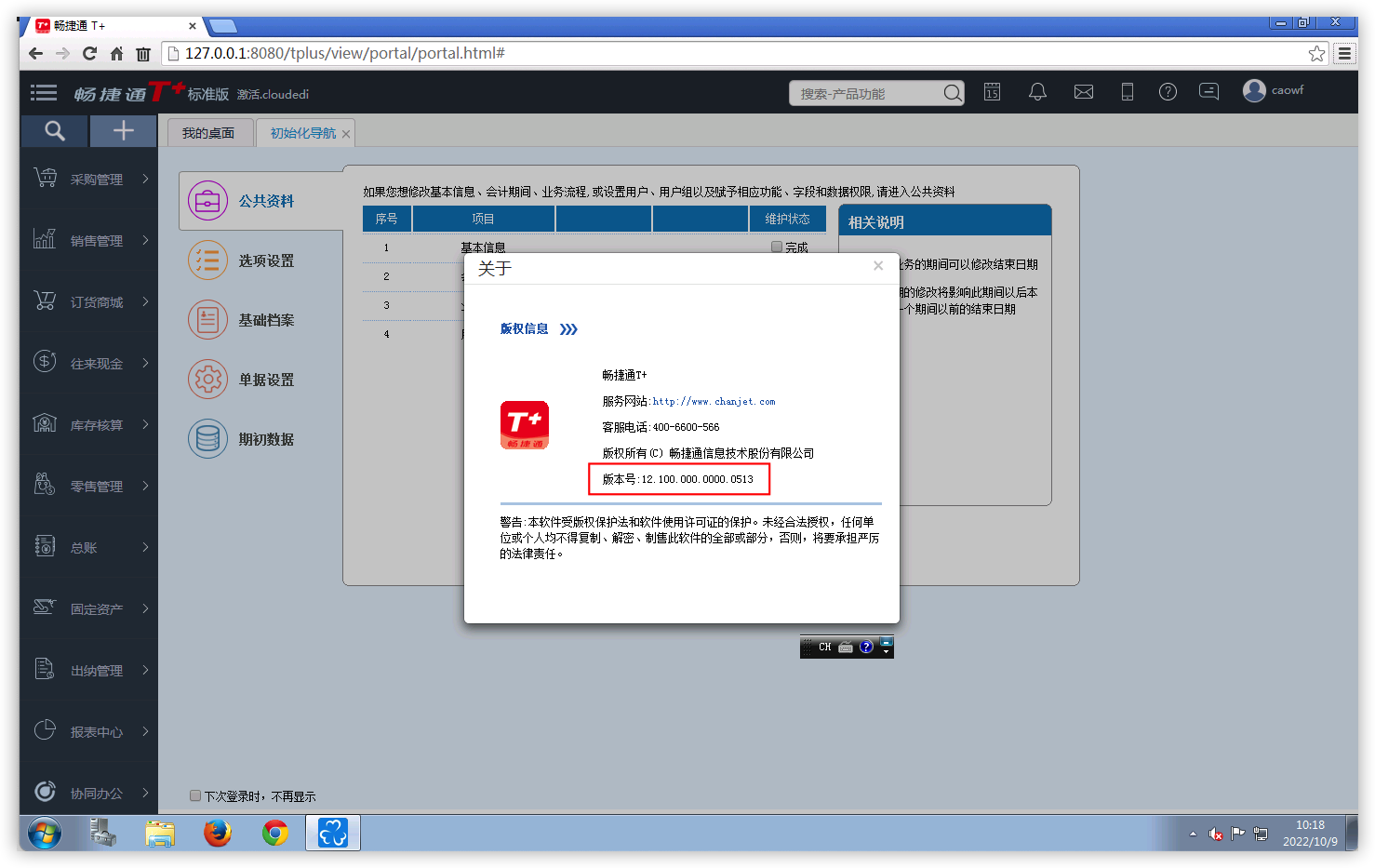Open the chat message icon
This screenshot has width=1375, height=868.
pyautogui.click(x=1208, y=92)
